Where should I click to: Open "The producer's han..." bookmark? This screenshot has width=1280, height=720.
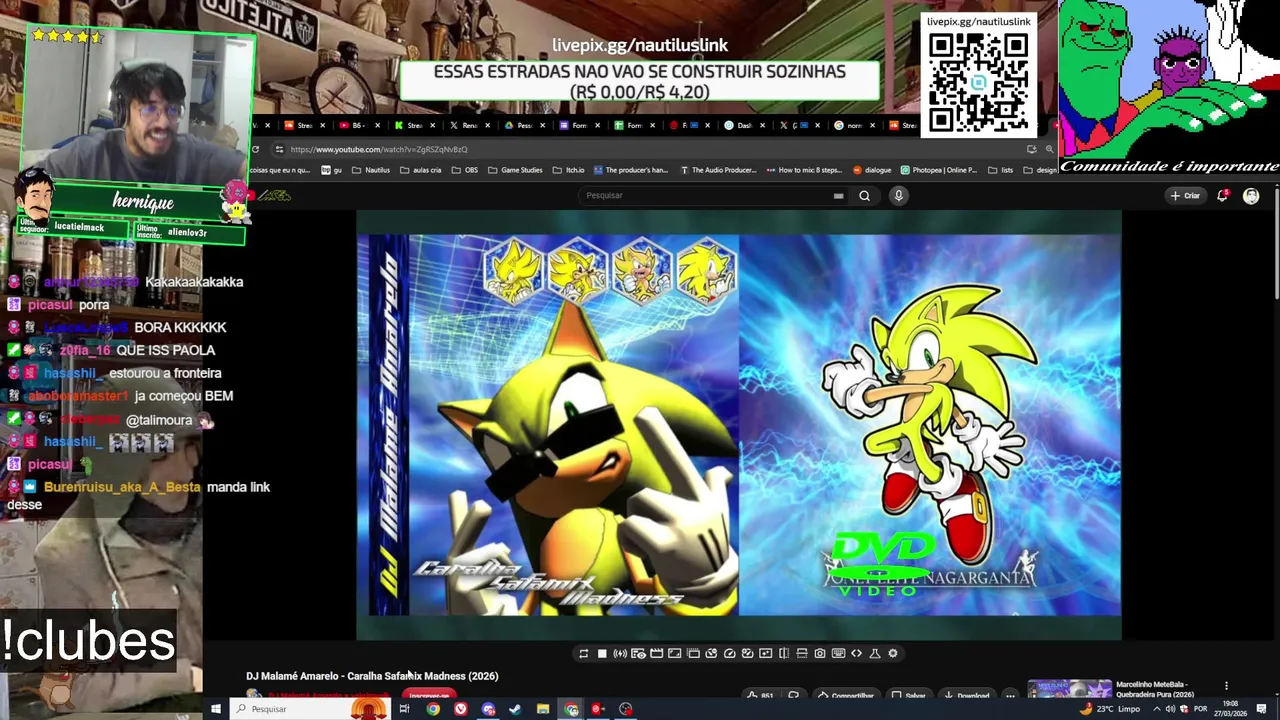[x=631, y=170]
